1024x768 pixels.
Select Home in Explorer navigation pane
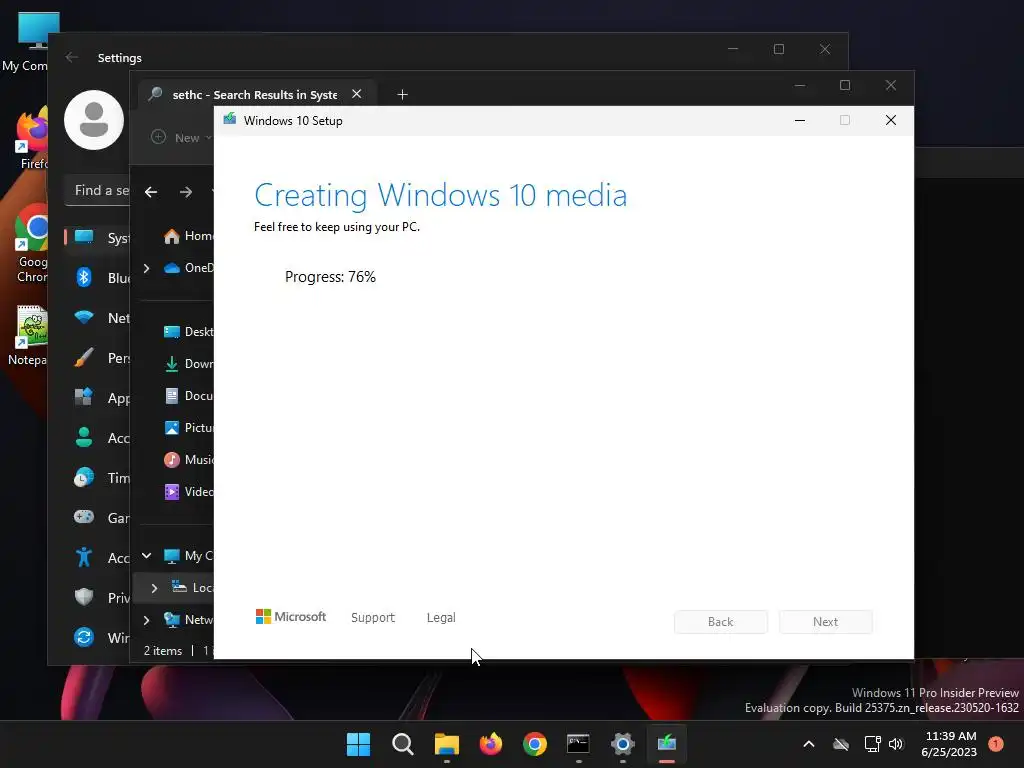point(187,236)
